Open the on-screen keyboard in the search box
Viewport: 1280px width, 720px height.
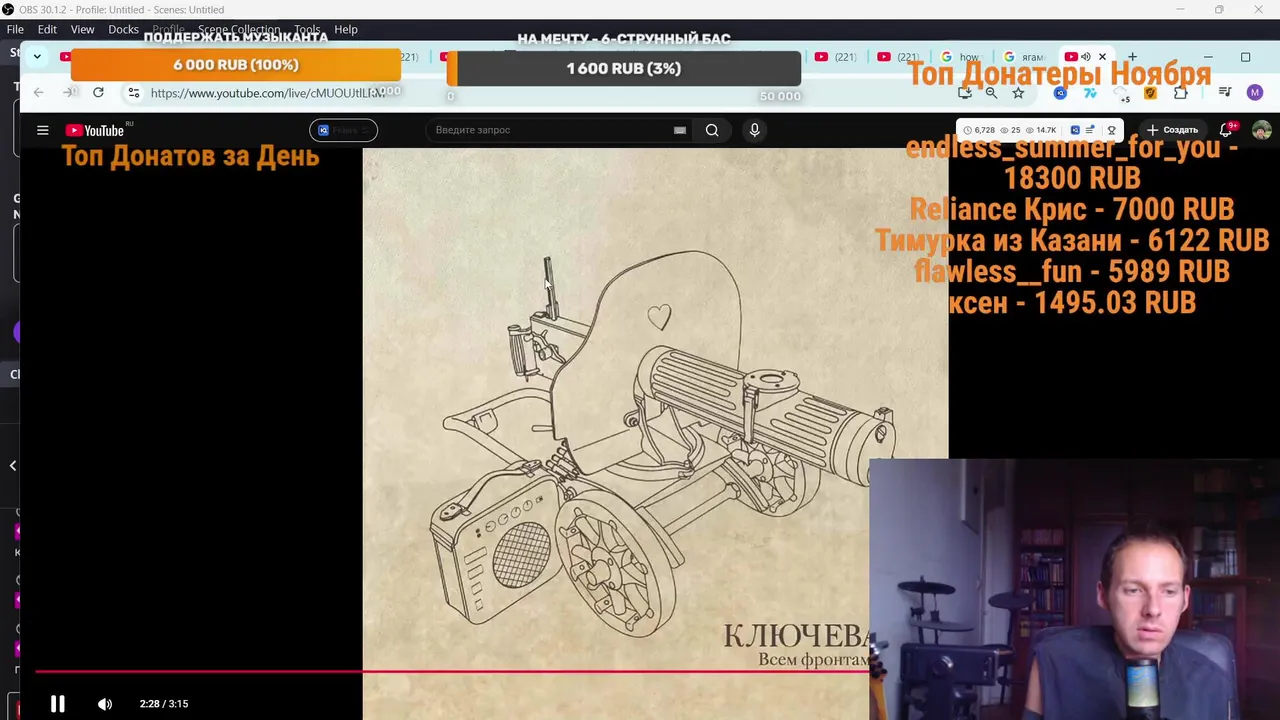pos(680,130)
